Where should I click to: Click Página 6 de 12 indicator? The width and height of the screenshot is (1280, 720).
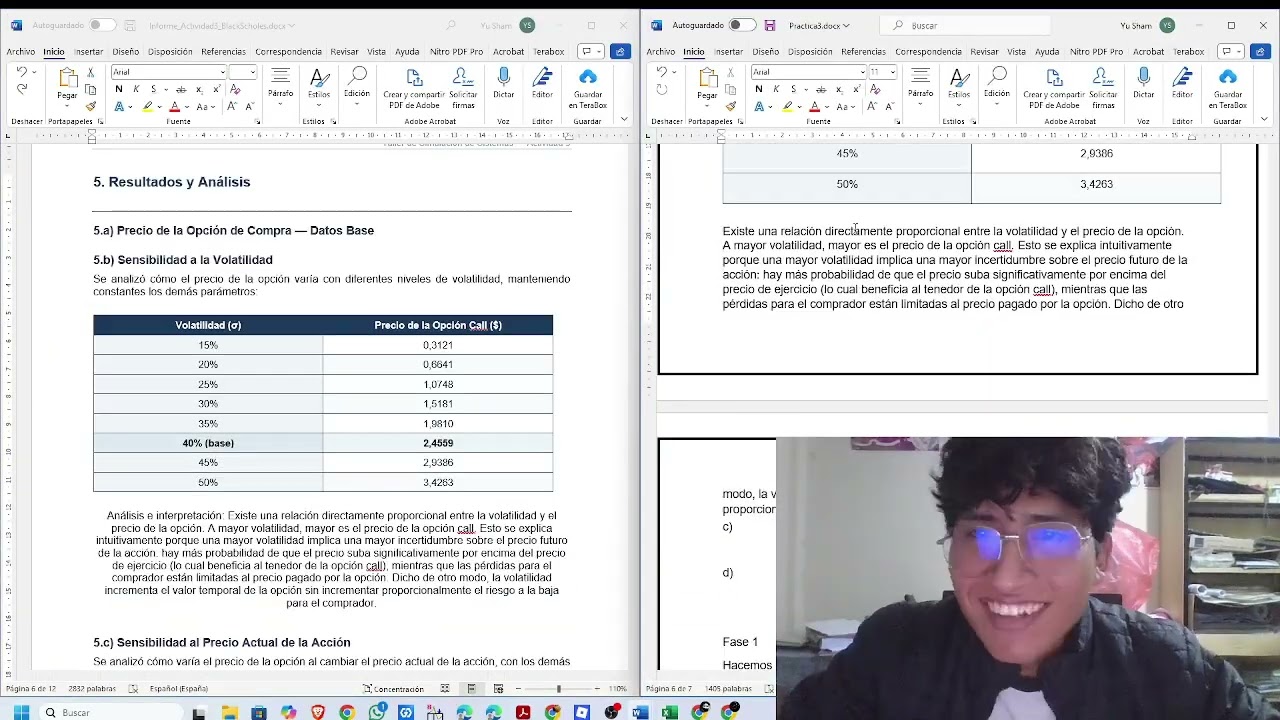(31, 689)
